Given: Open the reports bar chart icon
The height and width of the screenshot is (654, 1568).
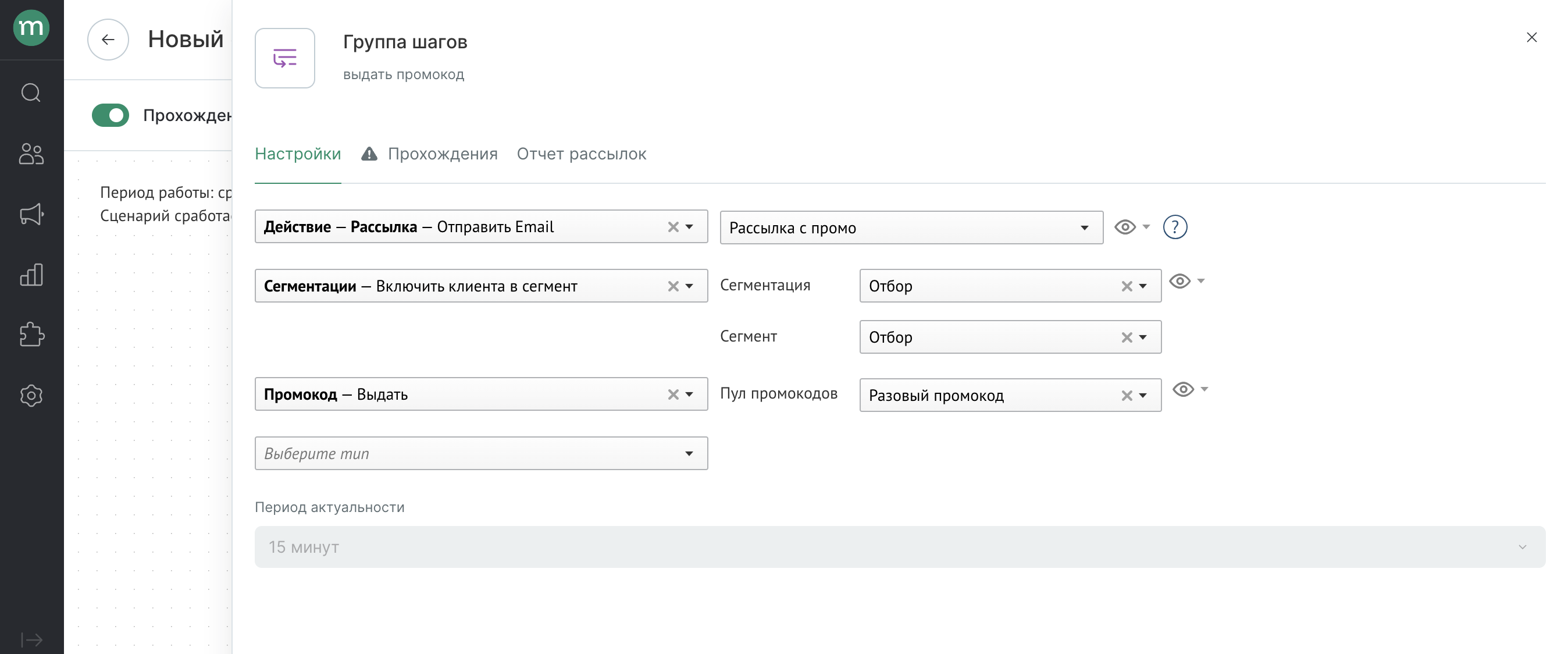Looking at the screenshot, I should click(x=31, y=275).
